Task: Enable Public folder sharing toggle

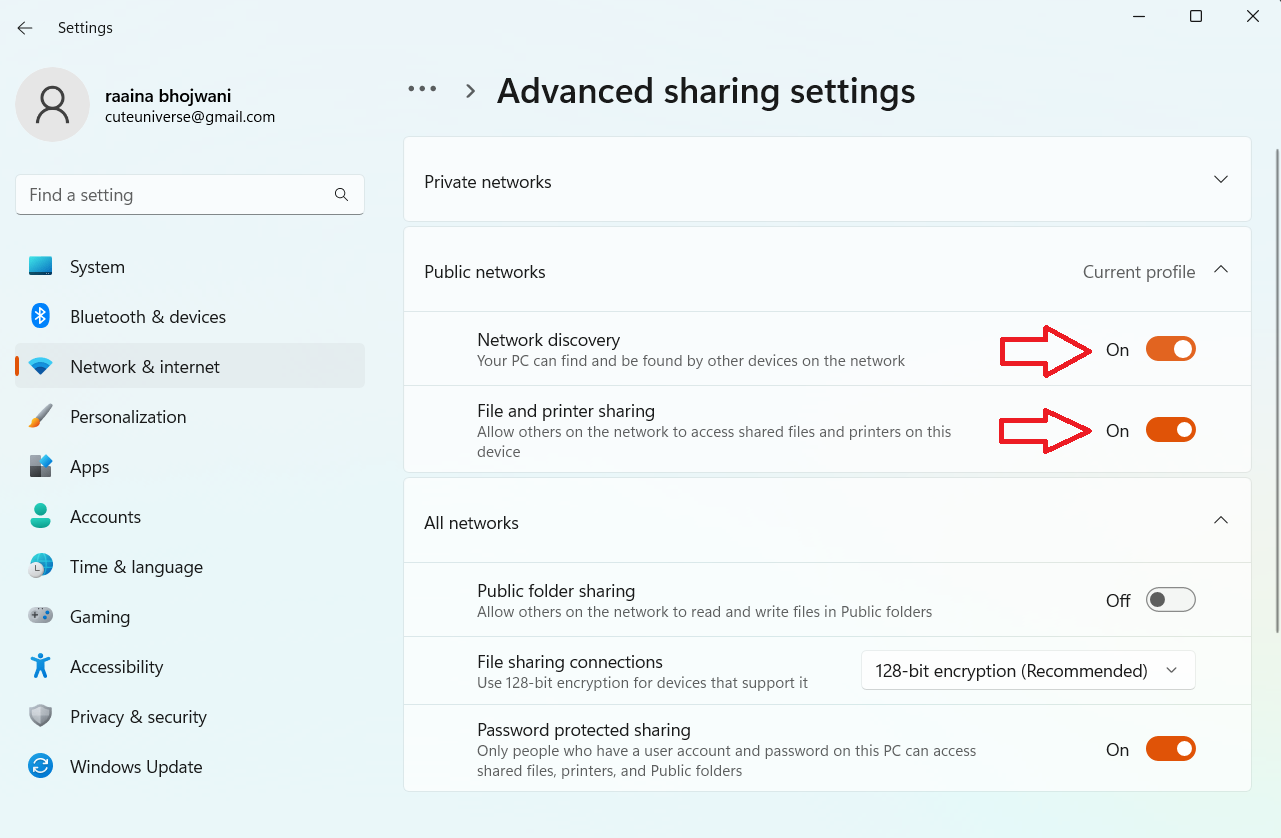Action: point(1170,600)
